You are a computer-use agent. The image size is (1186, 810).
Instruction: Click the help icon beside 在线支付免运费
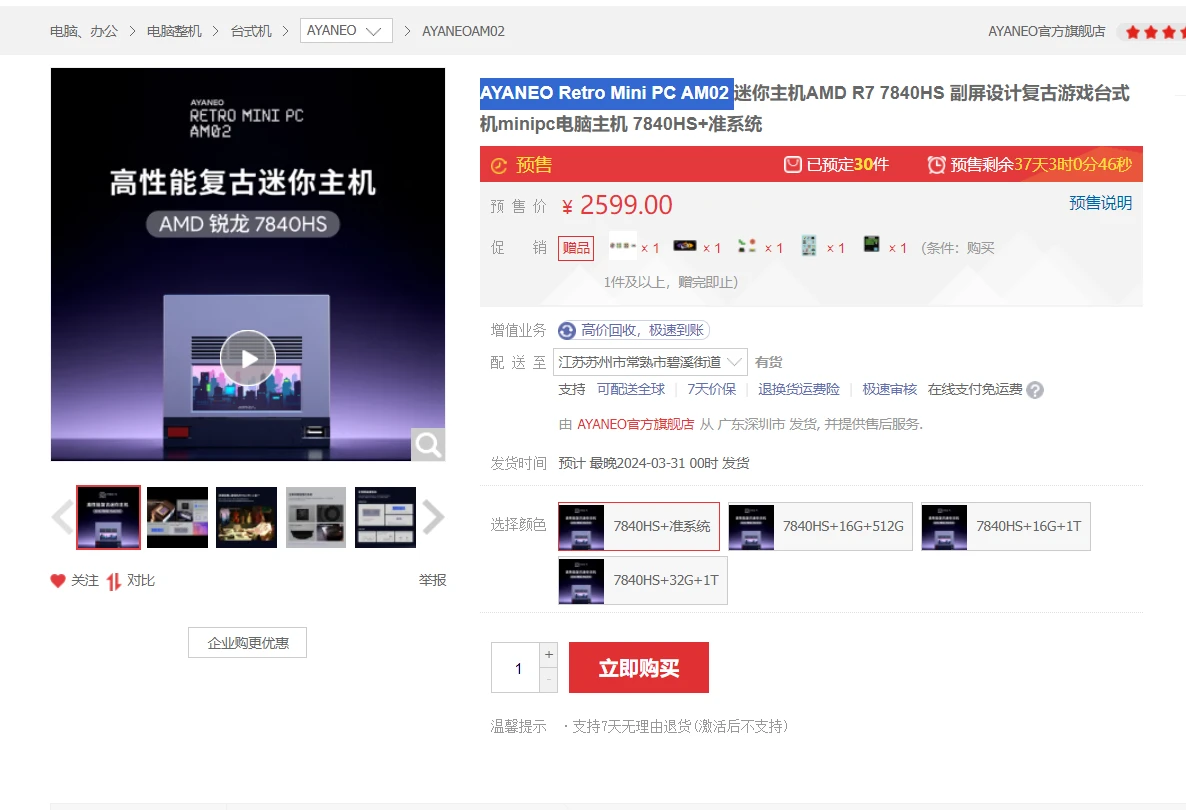click(x=1035, y=390)
